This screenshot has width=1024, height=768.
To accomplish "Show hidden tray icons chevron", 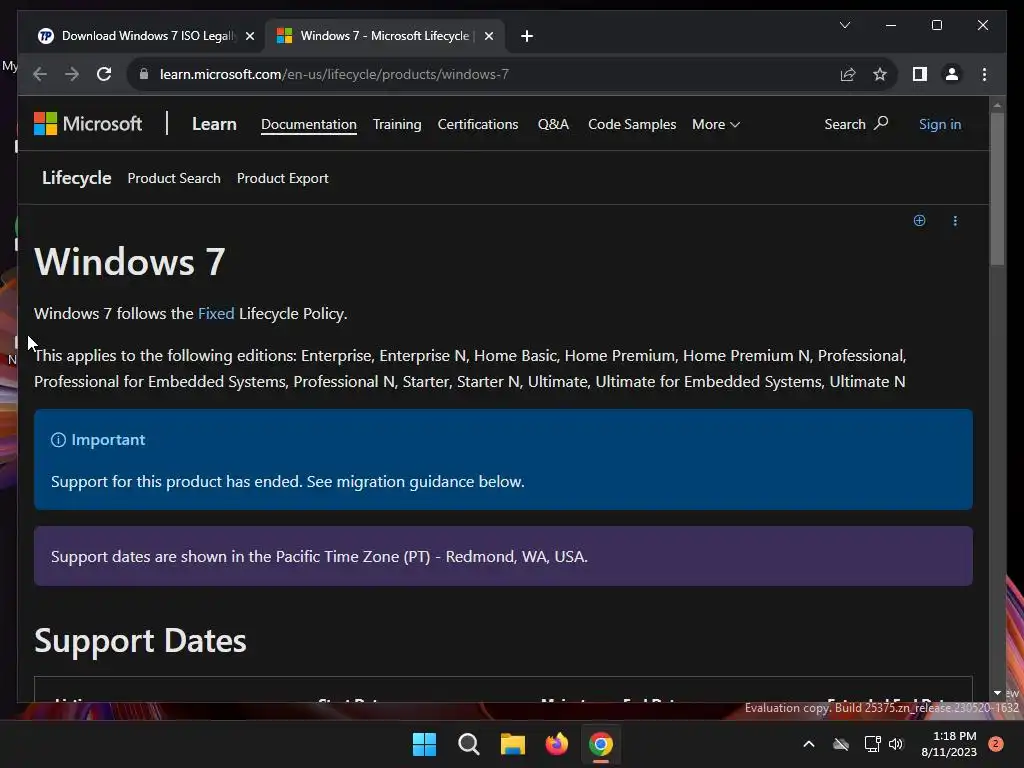I will coord(808,744).
